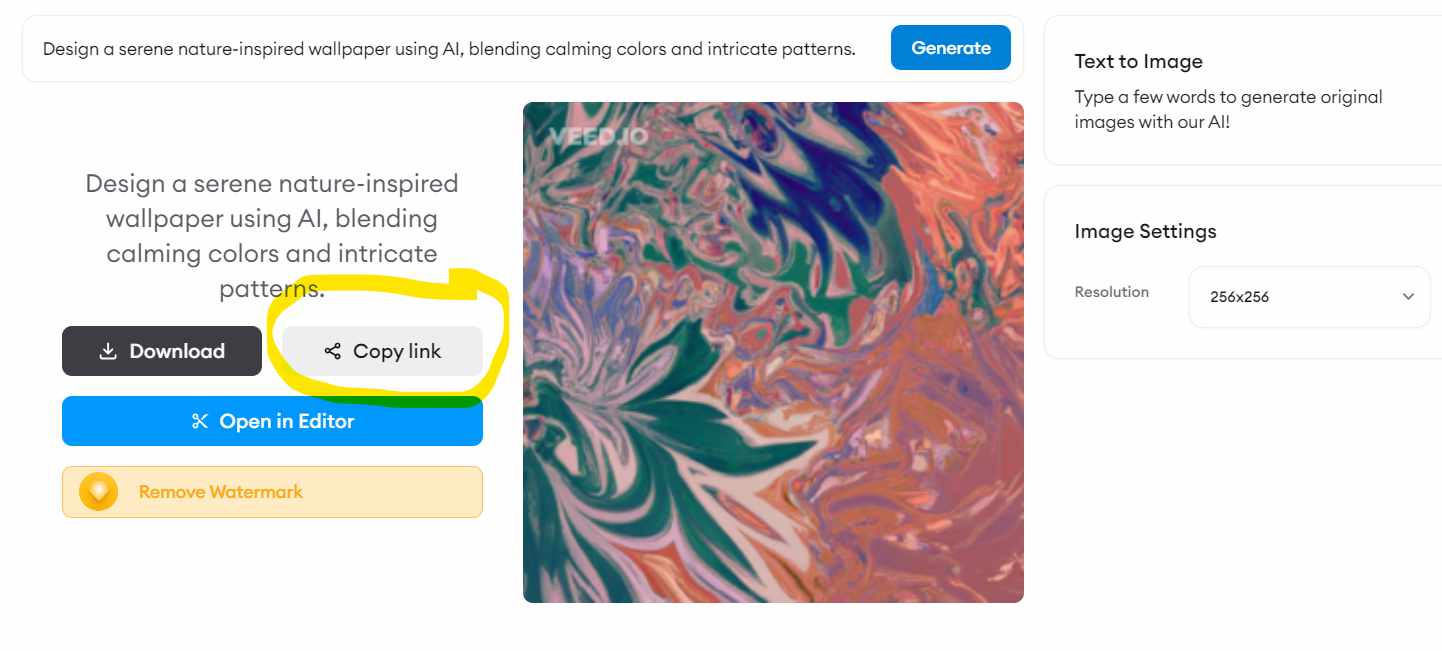This screenshot has width=1442, height=651.
Task: Click the Resolution label
Action: pos(1111,292)
